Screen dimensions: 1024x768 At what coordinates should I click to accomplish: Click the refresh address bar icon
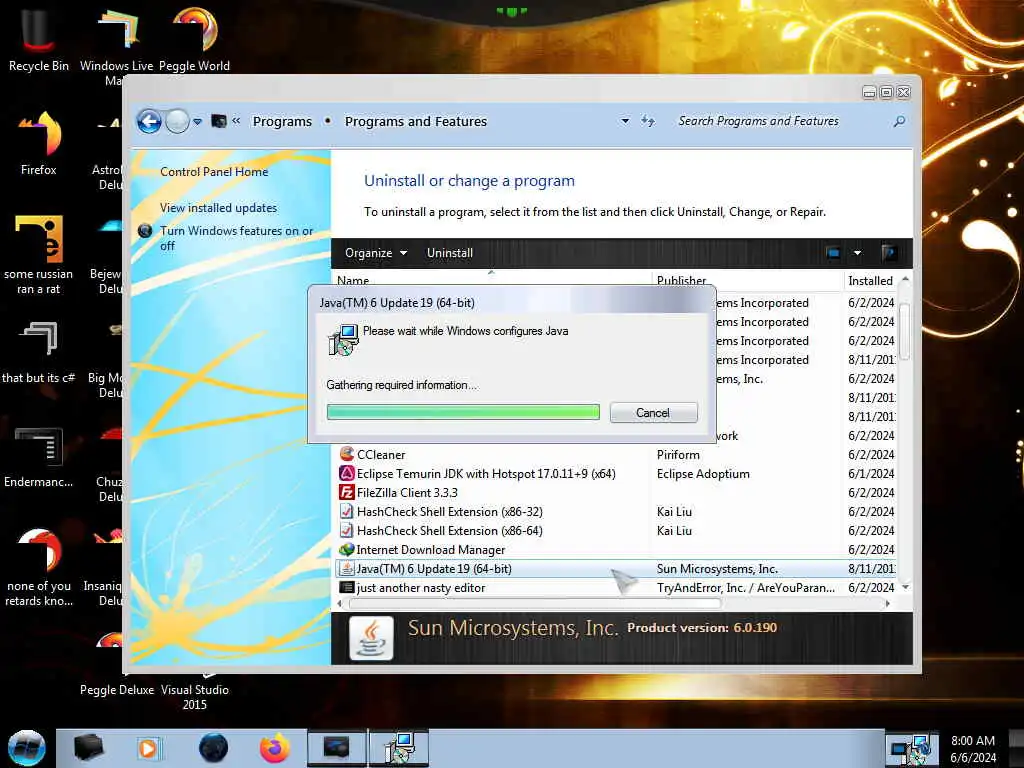(648, 121)
